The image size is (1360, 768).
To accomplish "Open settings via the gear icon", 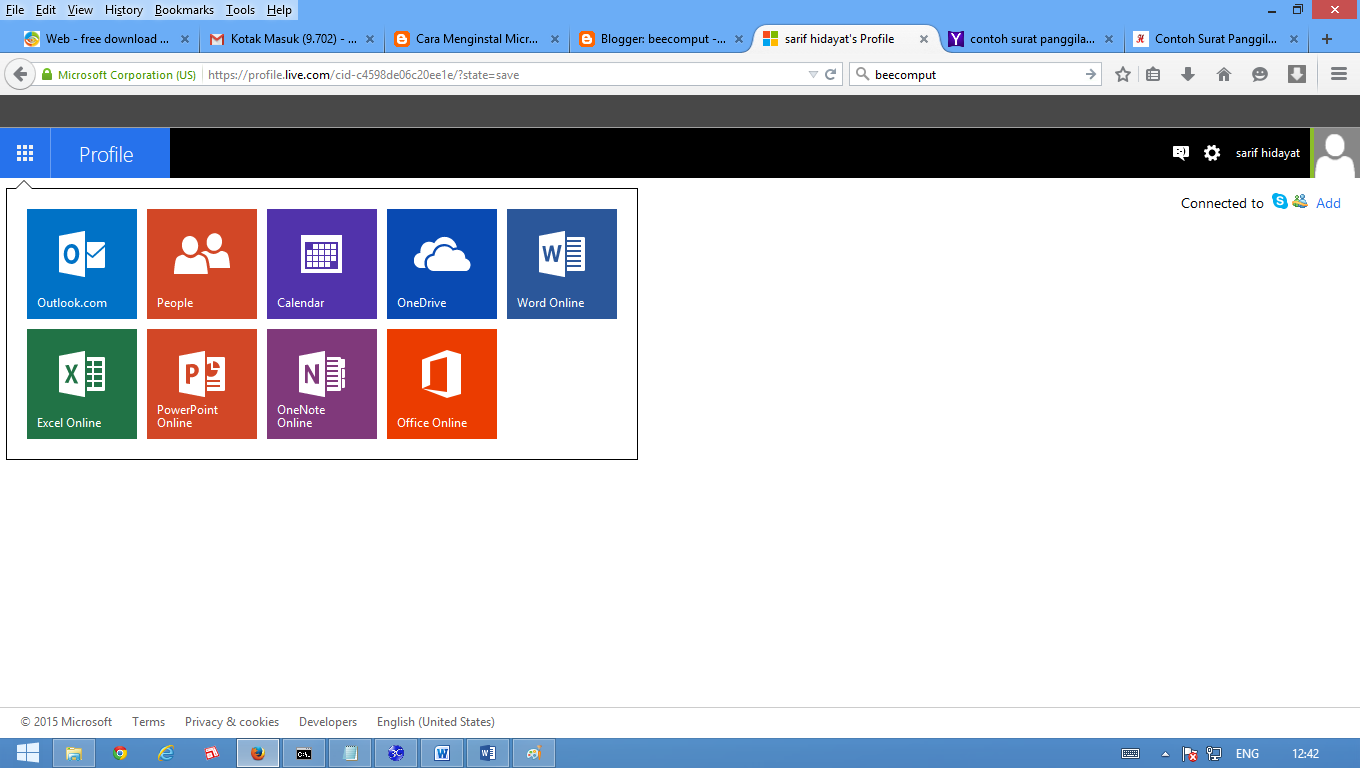I will tap(1212, 152).
